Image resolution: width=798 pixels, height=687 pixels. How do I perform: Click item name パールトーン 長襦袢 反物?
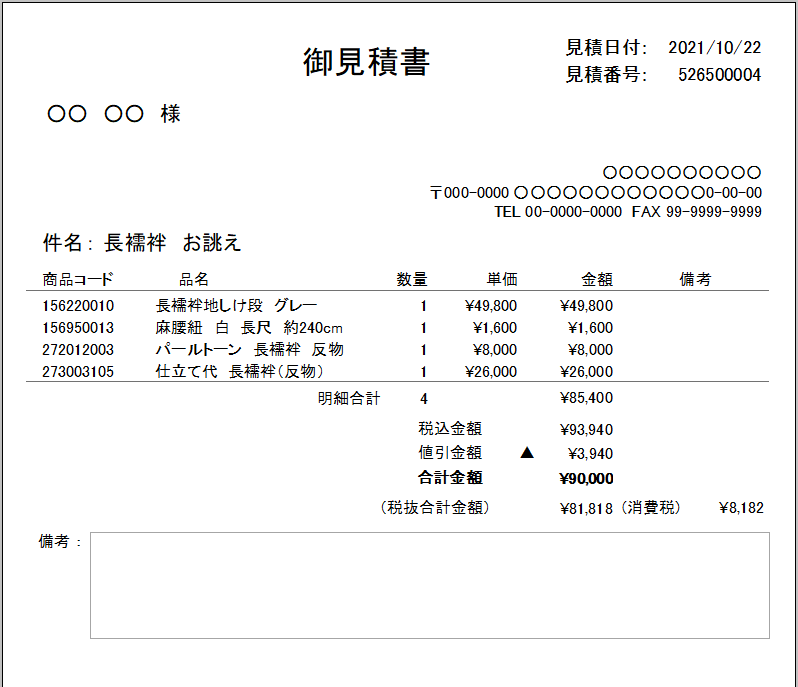coord(249,350)
